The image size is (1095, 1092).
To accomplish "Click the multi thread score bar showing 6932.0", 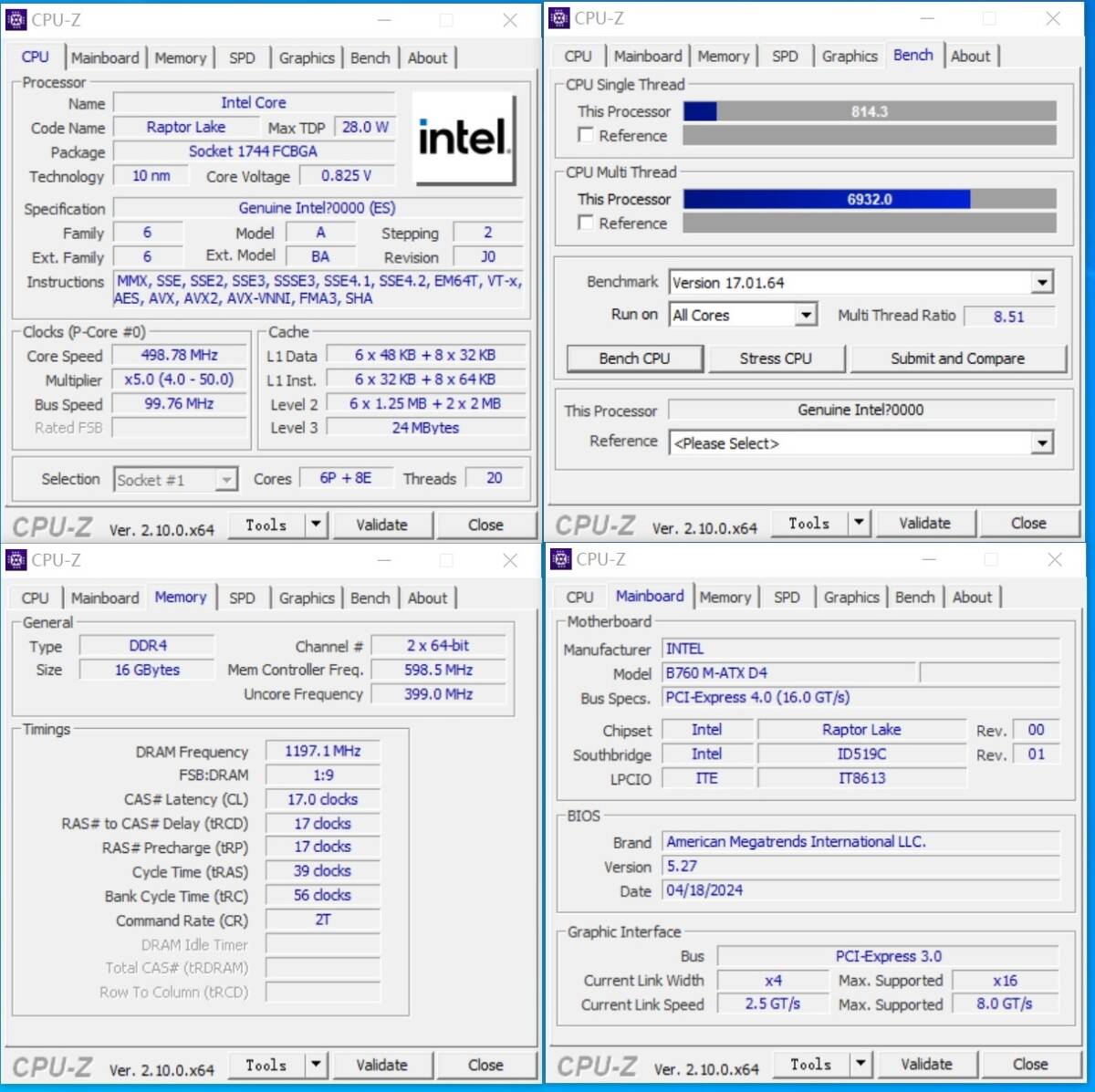I will pos(870,199).
